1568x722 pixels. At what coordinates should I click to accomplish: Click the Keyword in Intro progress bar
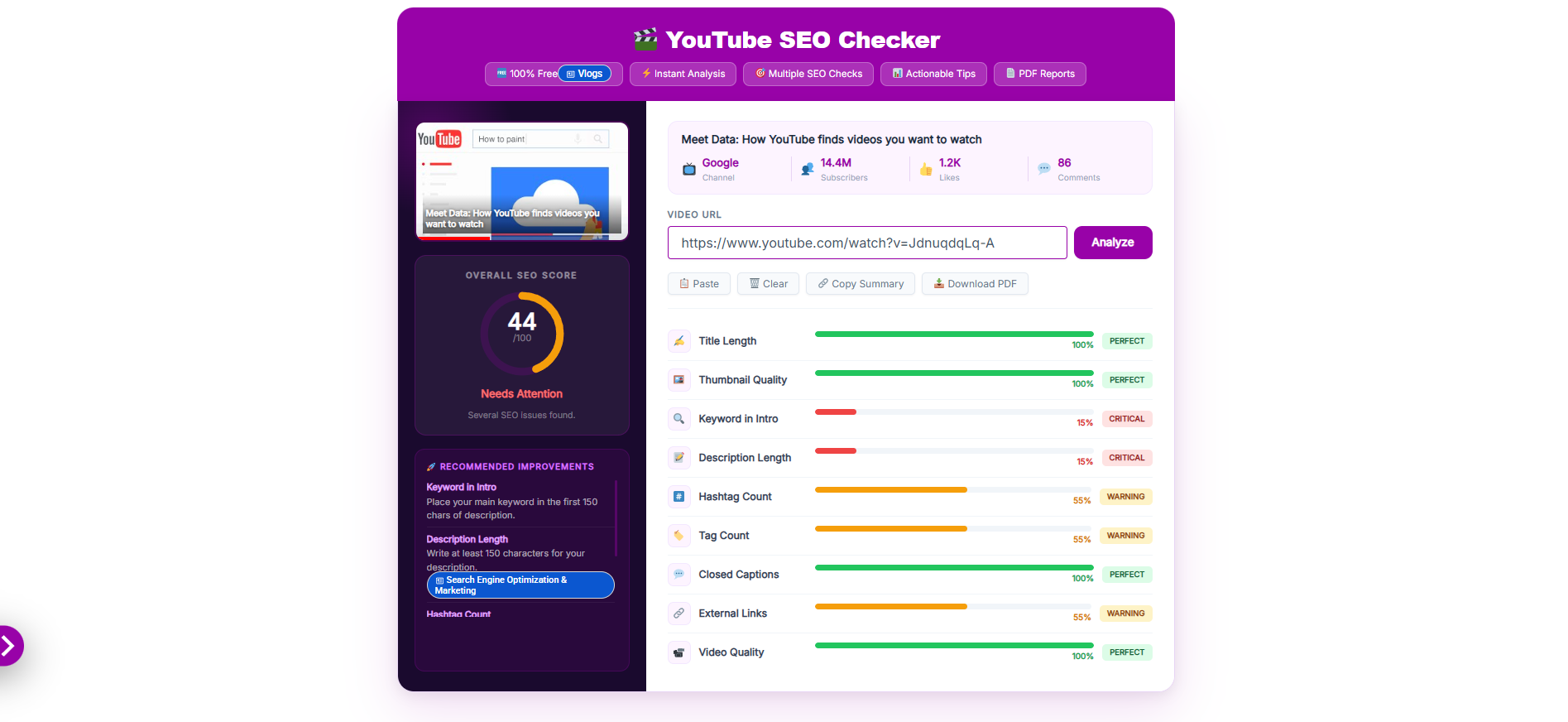[954, 412]
